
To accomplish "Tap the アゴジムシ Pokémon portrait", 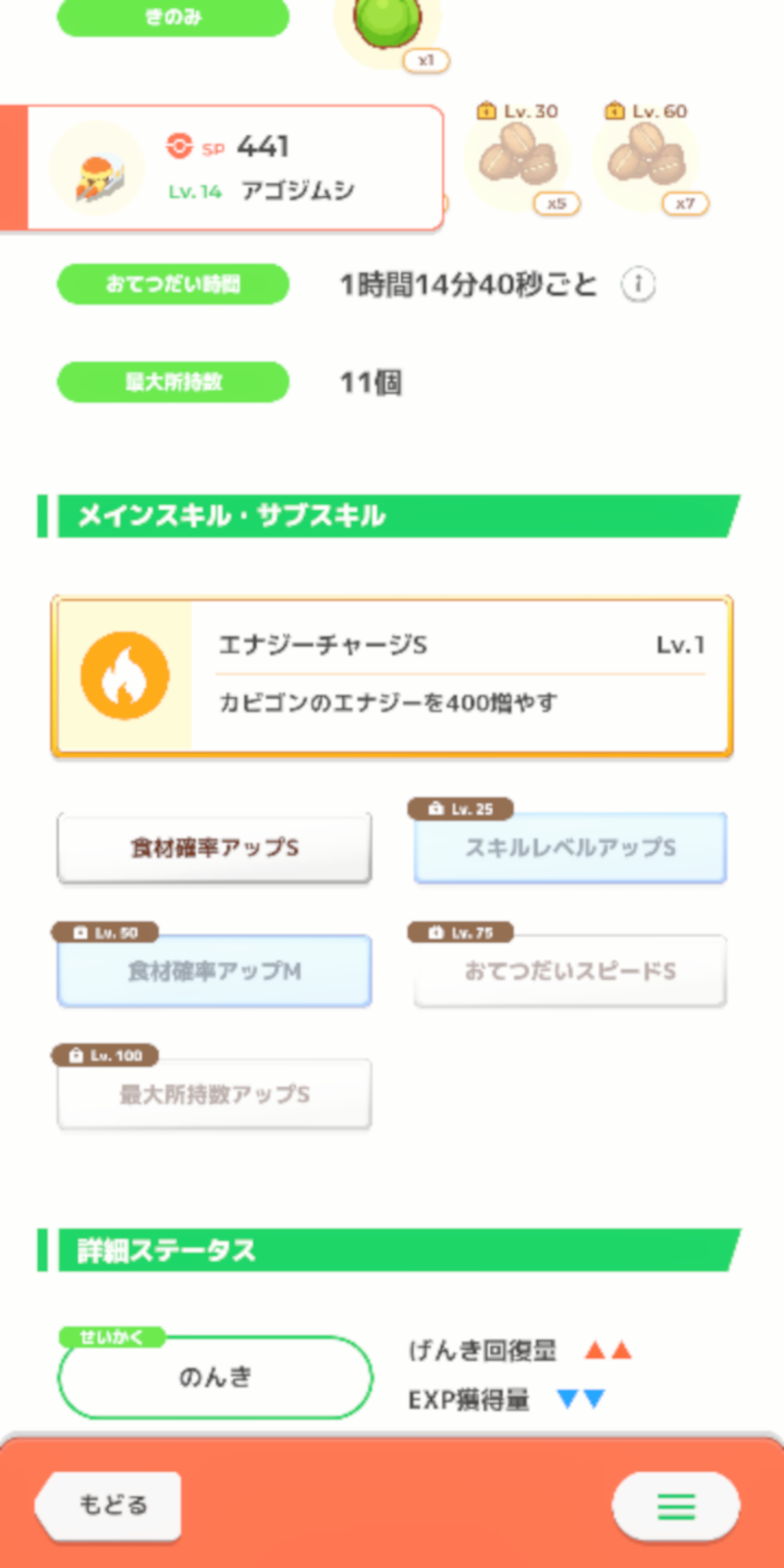I will 97,169.
